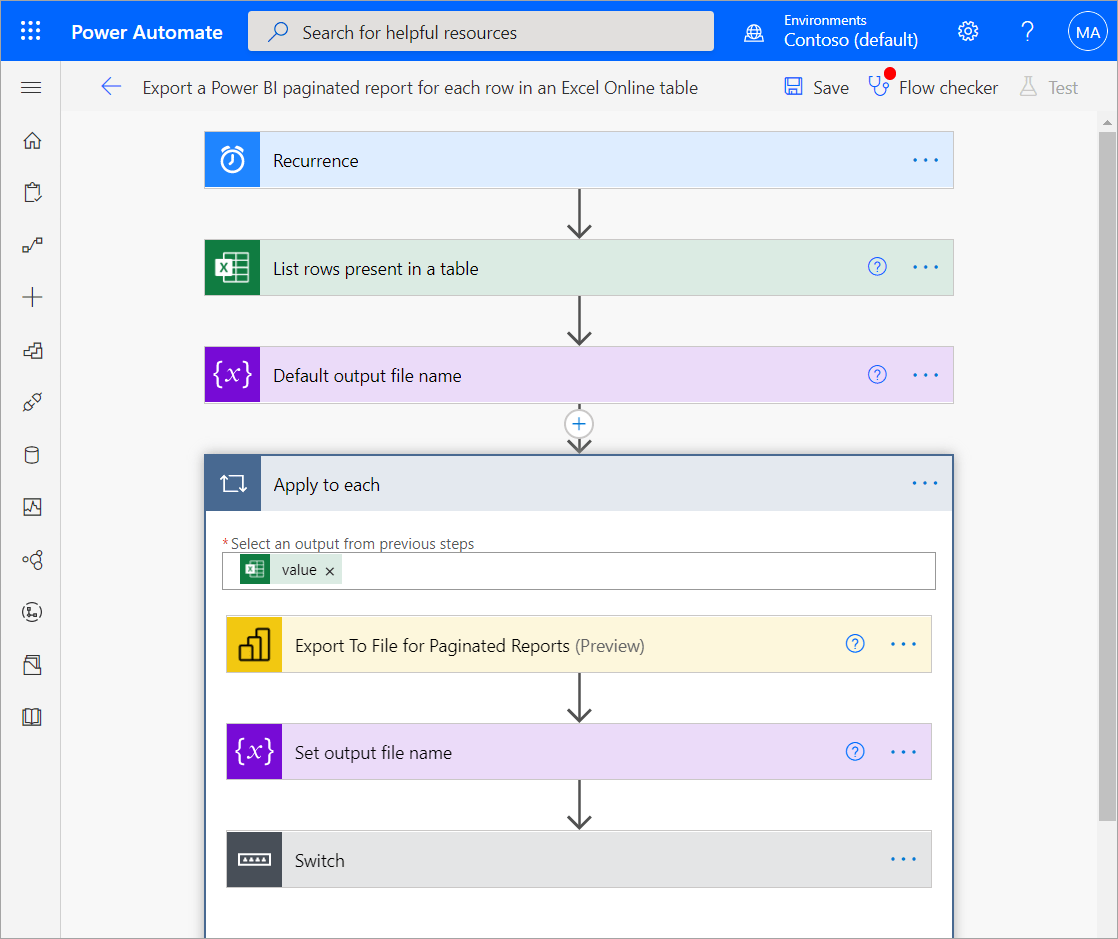Screen dimensions: 1118x939
Task: Open the Recurrence card ellipsis menu
Action: tap(925, 160)
